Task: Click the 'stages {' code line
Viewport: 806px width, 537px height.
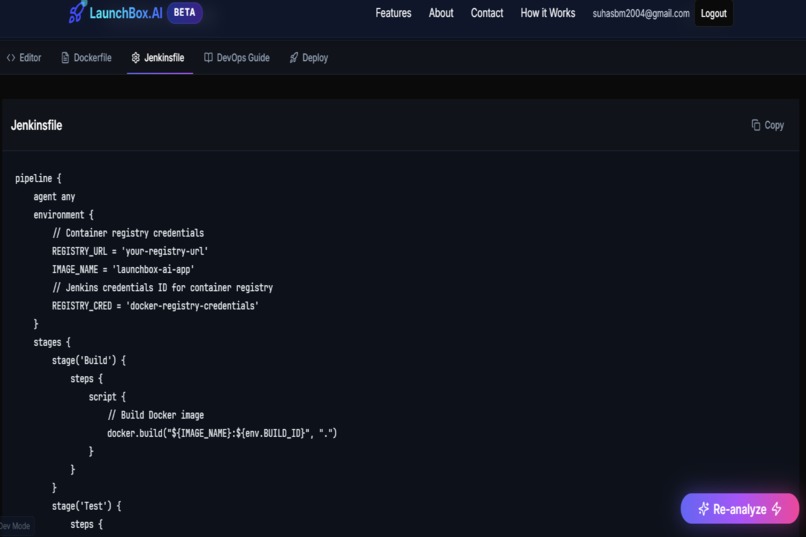Action: 52,342
